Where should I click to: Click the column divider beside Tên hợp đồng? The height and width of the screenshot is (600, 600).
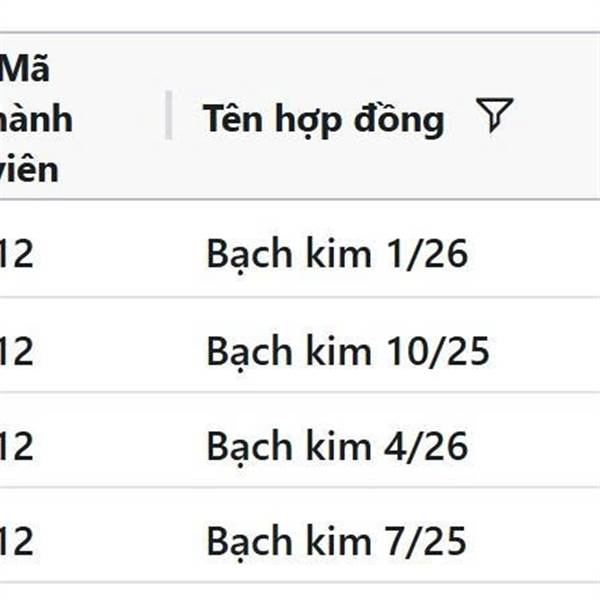(x=168, y=115)
